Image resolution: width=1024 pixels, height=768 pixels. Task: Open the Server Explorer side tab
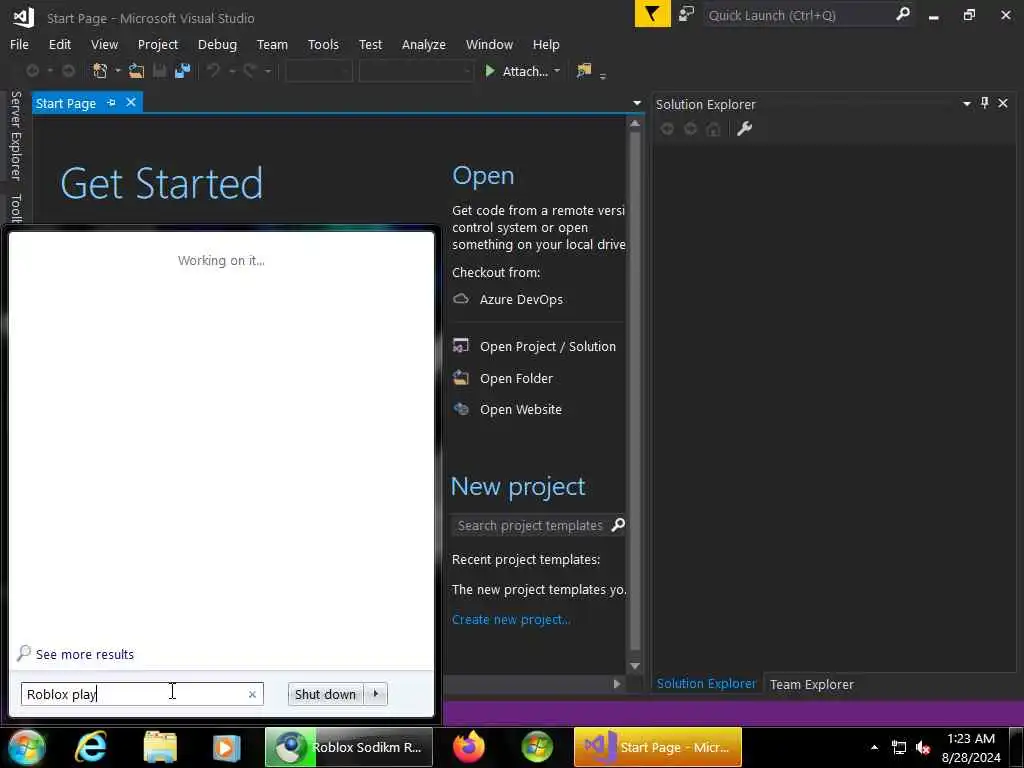pos(16,136)
